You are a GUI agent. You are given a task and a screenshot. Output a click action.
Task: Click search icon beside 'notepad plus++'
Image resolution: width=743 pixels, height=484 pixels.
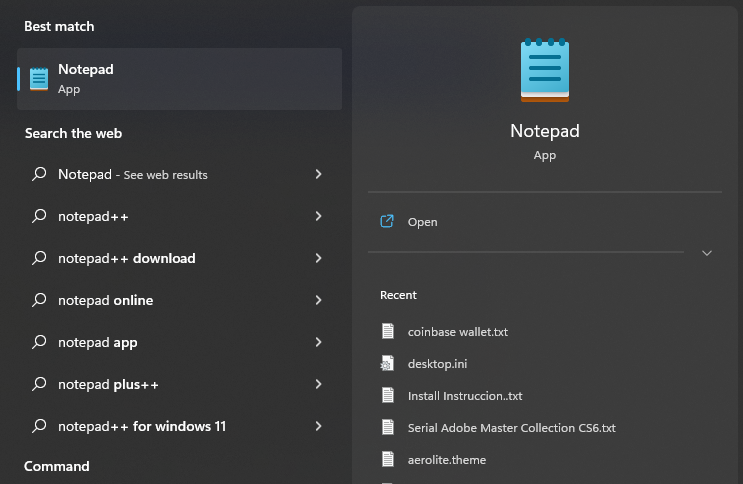tap(39, 384)
